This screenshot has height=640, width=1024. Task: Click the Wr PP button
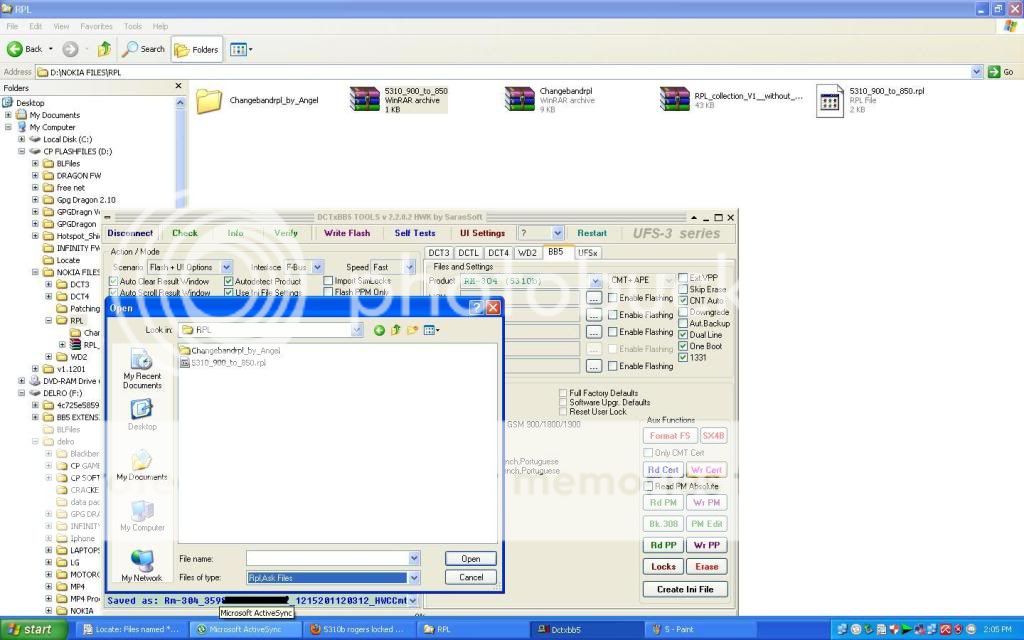pos(707,545)
